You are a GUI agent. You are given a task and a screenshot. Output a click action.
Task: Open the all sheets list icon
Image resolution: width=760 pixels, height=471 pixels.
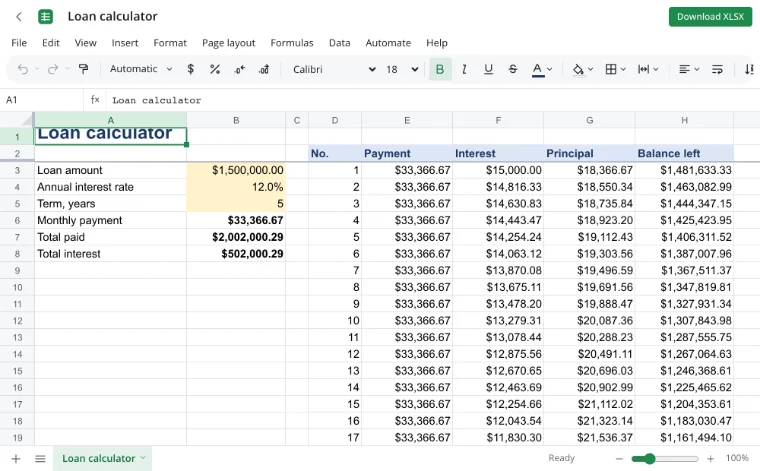[x=40, y=458]
